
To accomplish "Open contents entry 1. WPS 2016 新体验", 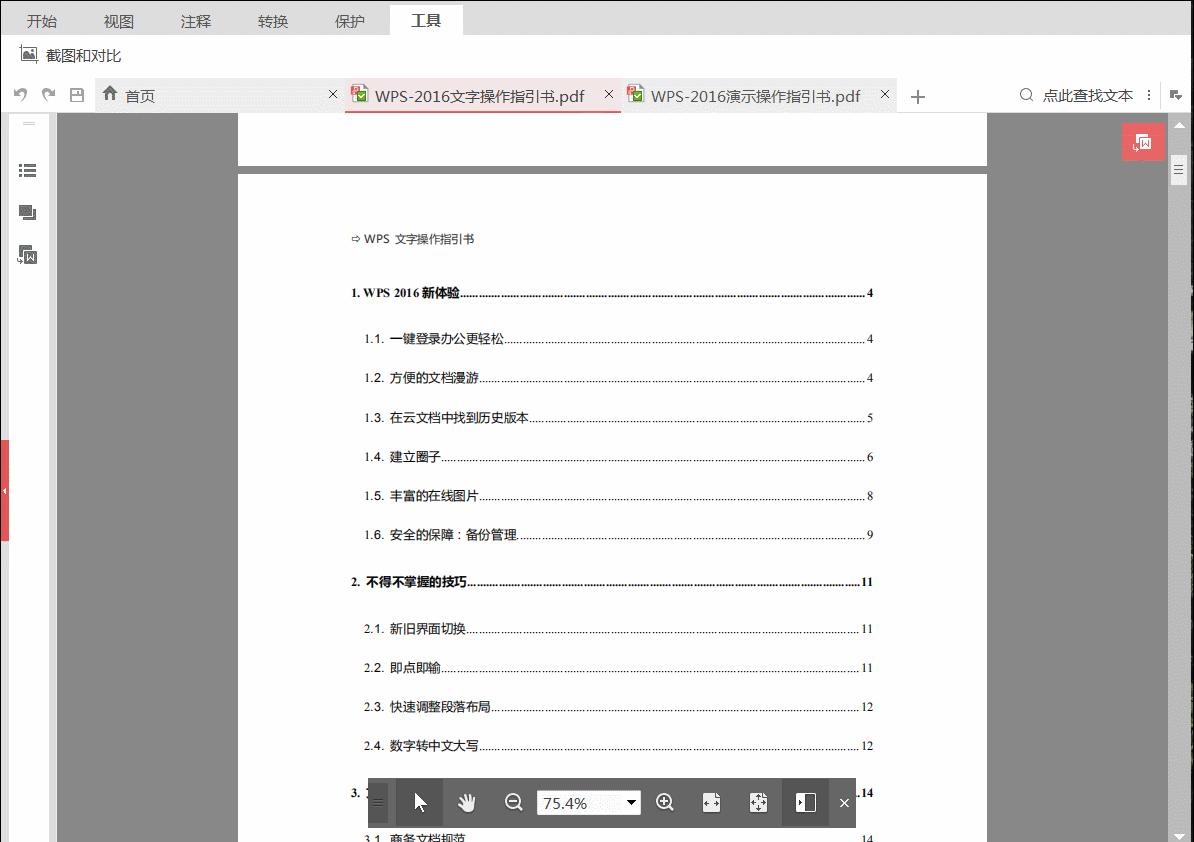I will (x=611, y=293).
